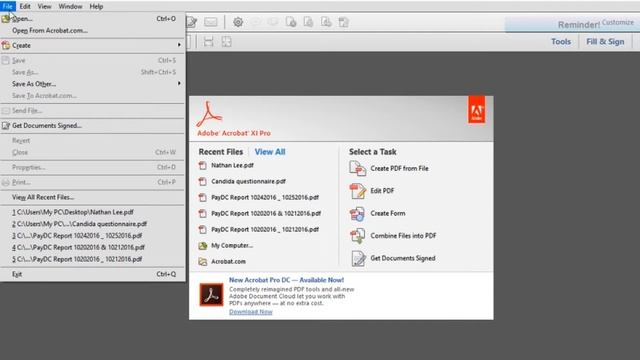
Task: Click the sign/edit pen icon in toolbar
Action: click(191, 22)
